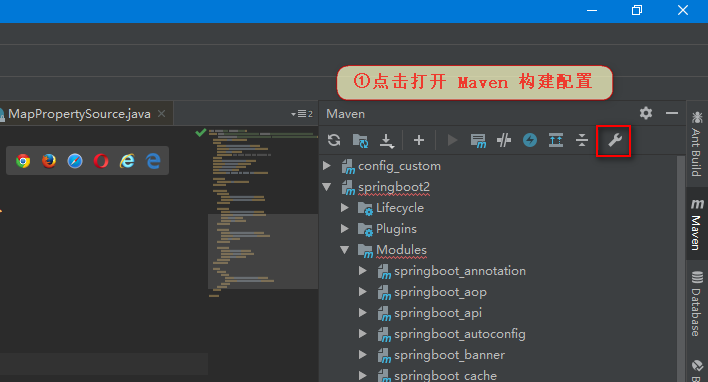Image resolution: width=708 pixels, height=382 pixels.
Task: Open in Safari browser icon
Action: [x=75, y=161]
